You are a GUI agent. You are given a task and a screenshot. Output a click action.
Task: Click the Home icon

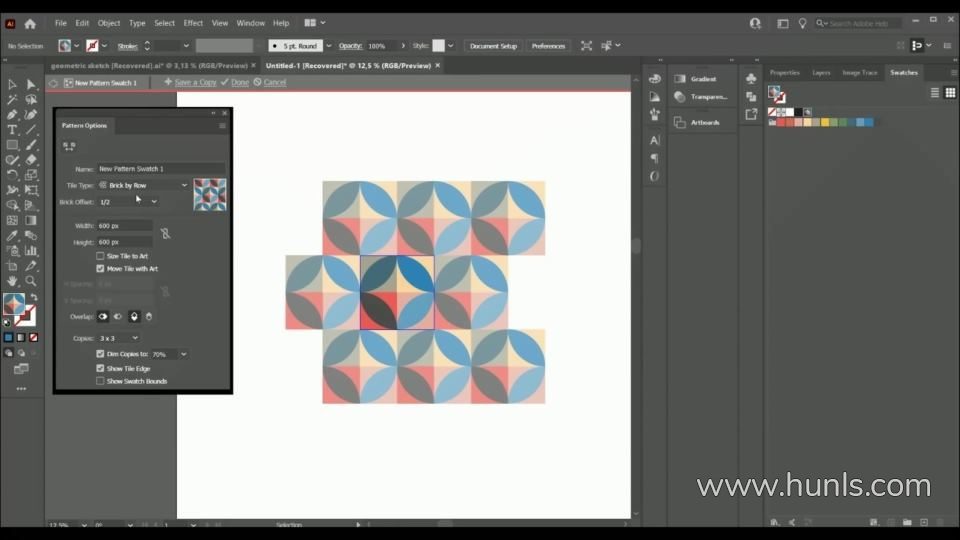pos(30,24)
